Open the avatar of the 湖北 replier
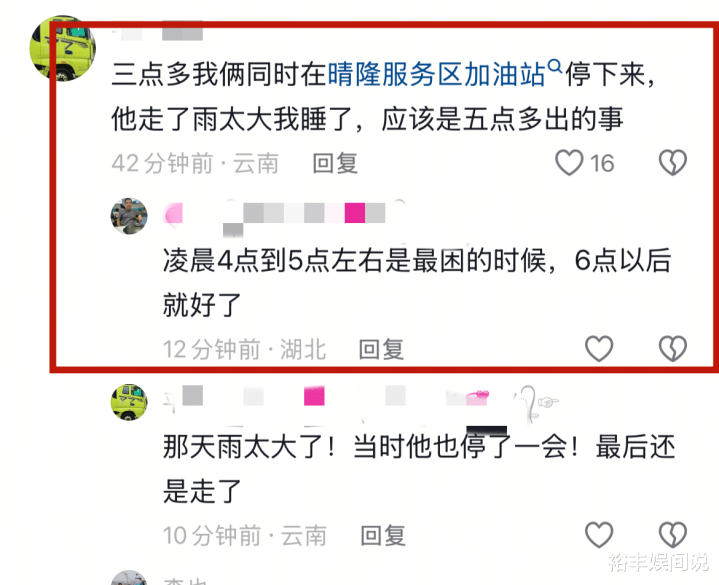 point(129,216)
